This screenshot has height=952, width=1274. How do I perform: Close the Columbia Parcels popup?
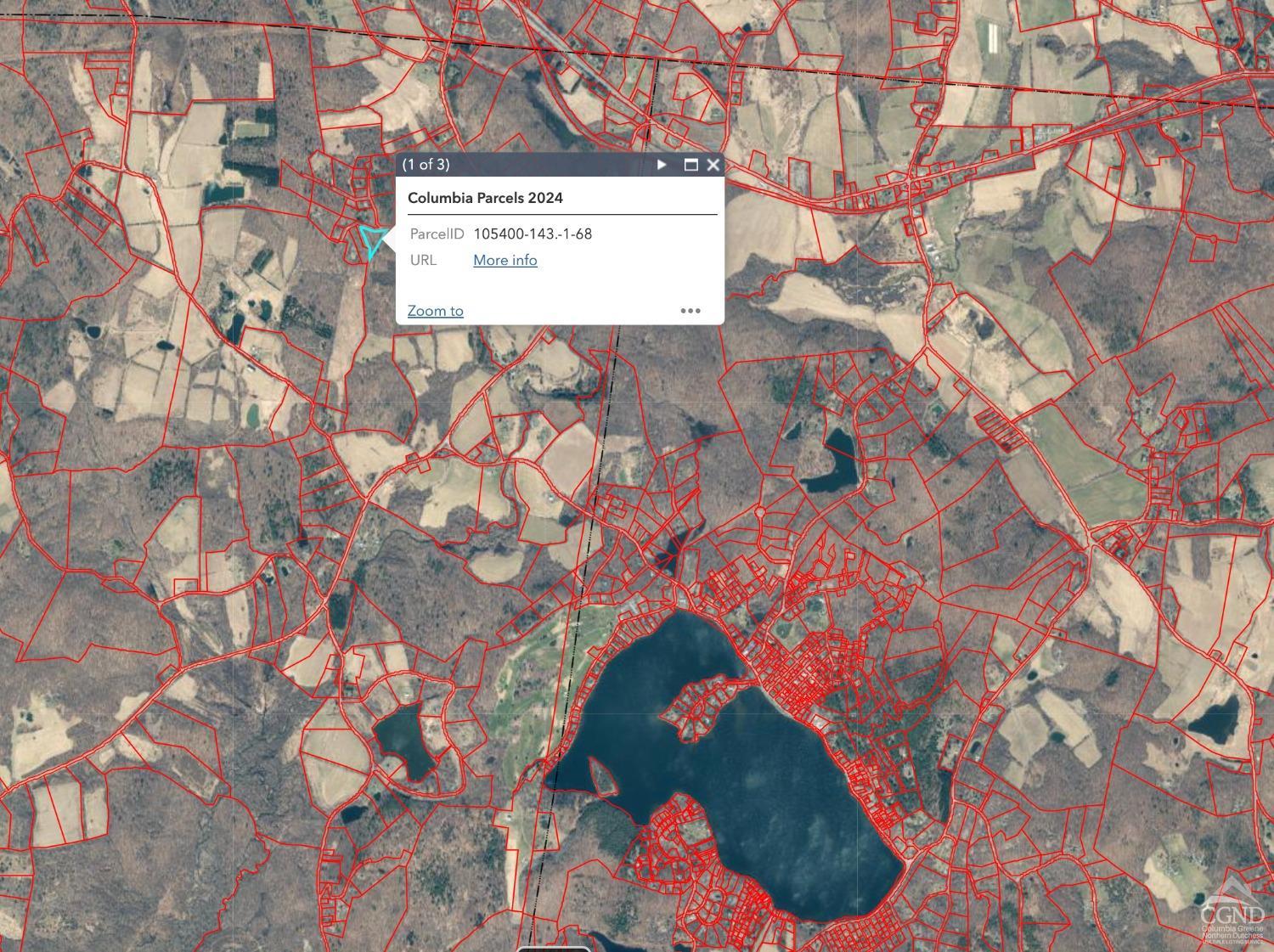coord(713,165)
